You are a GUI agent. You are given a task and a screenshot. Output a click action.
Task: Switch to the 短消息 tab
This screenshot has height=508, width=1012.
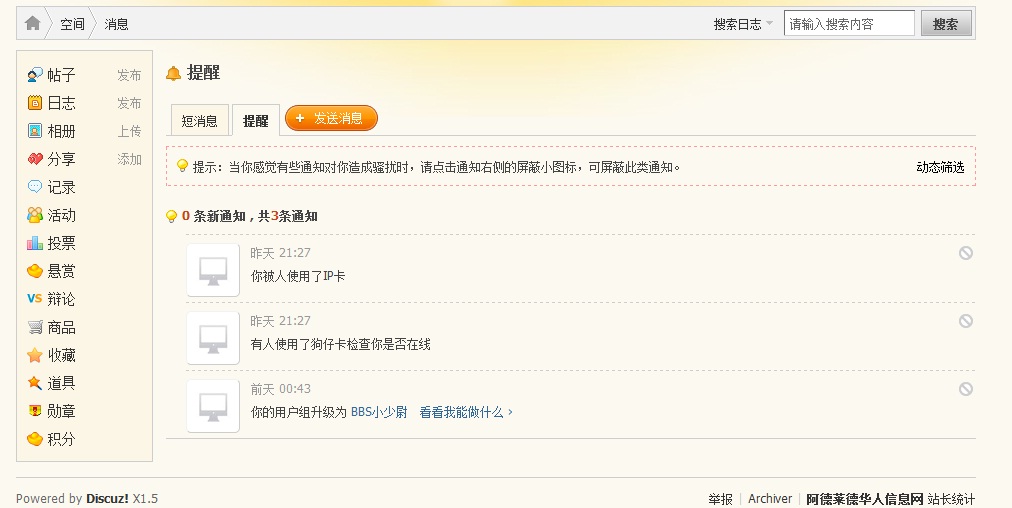(199, 121)
